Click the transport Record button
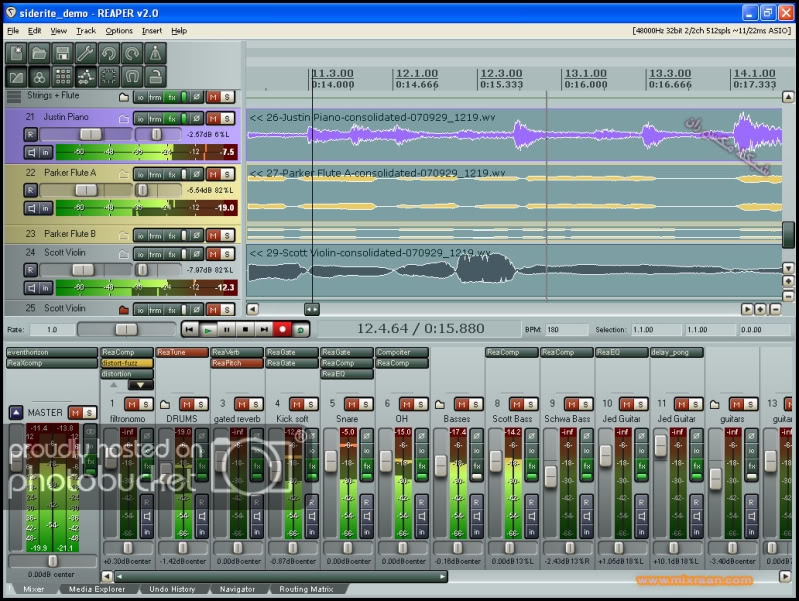 click(x=282, y=330)
